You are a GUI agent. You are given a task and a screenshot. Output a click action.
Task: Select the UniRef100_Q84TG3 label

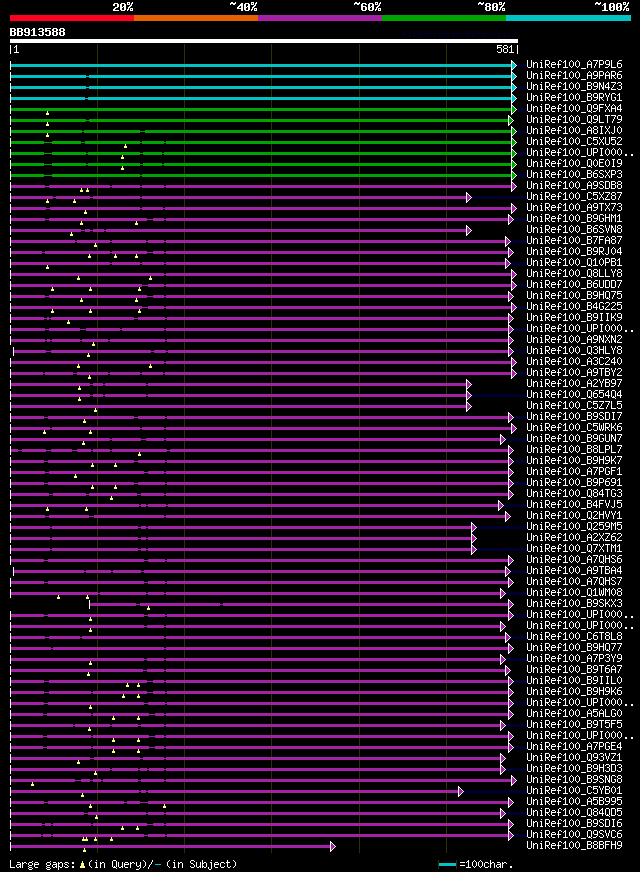pos(574,494)
